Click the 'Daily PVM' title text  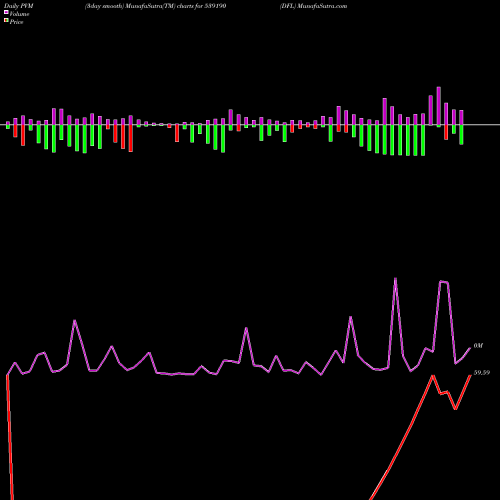pos(19,6)
